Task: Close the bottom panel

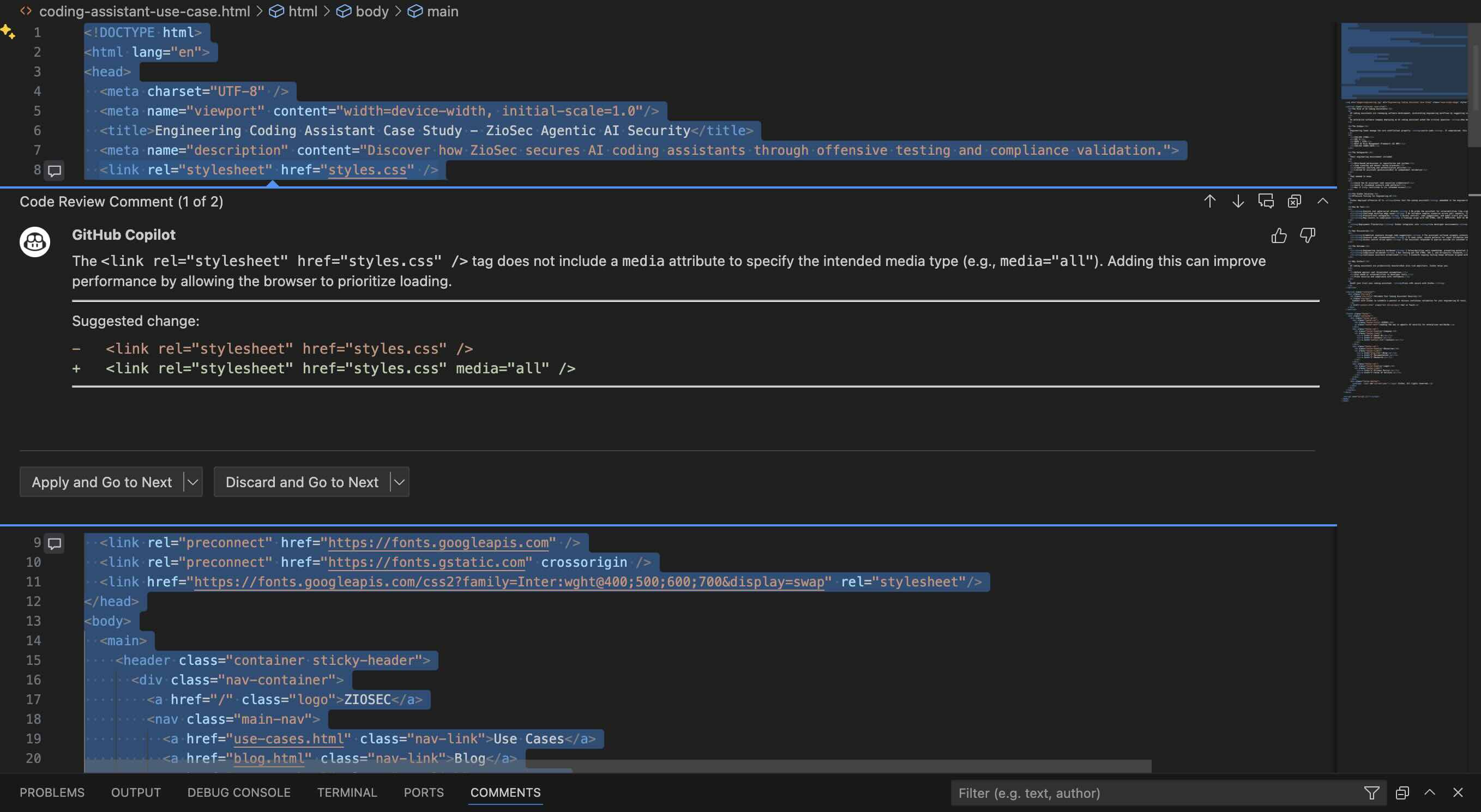Action: [1458, 793]
